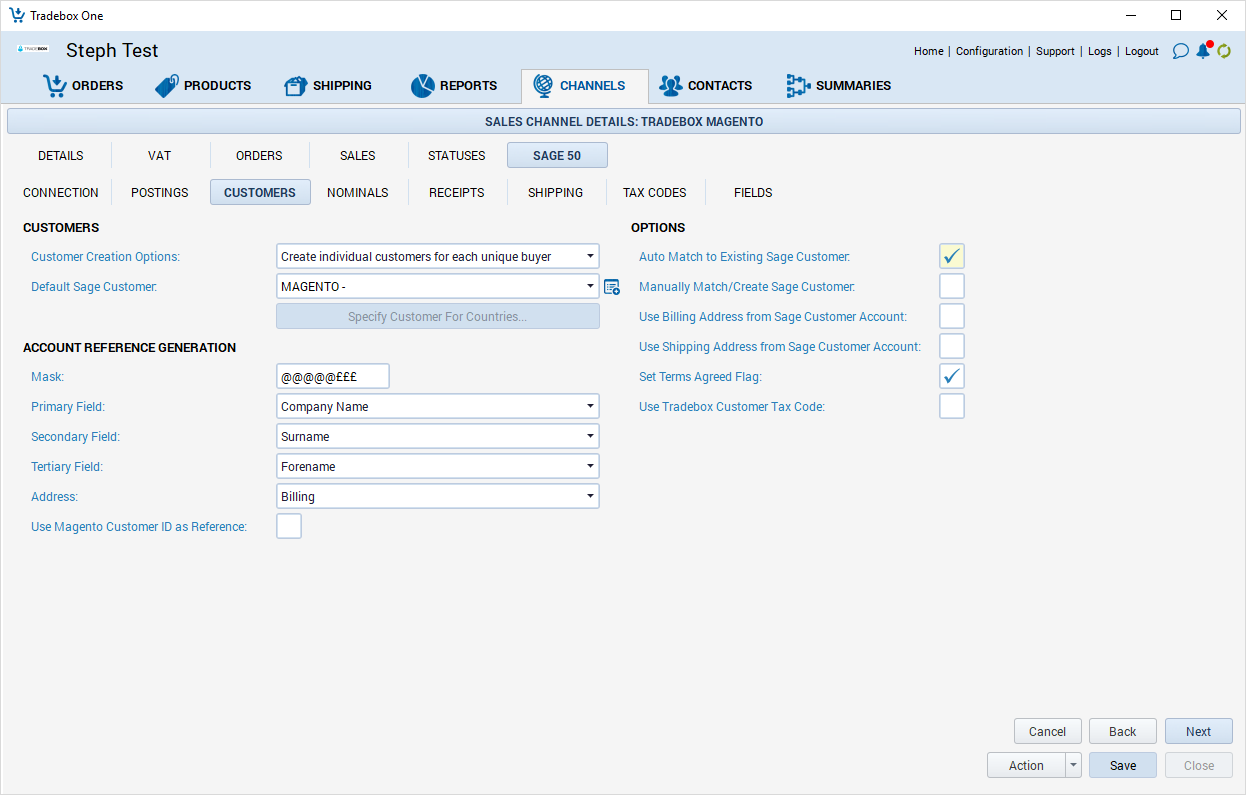Tick Use Magento Customer ID as Reference
The height and width of the screenshot is (795, 1246).
coord(289,526)
